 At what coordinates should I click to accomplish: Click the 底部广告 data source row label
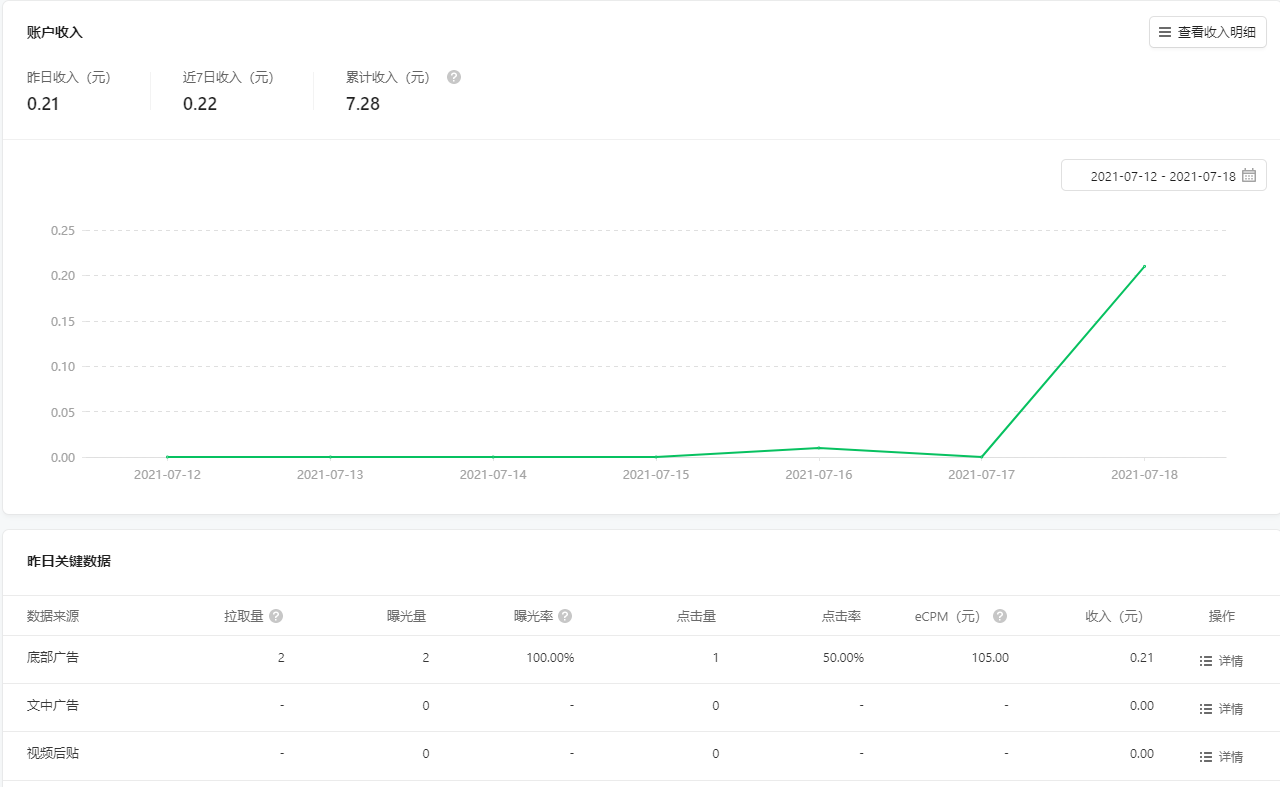tap(53, 657)
